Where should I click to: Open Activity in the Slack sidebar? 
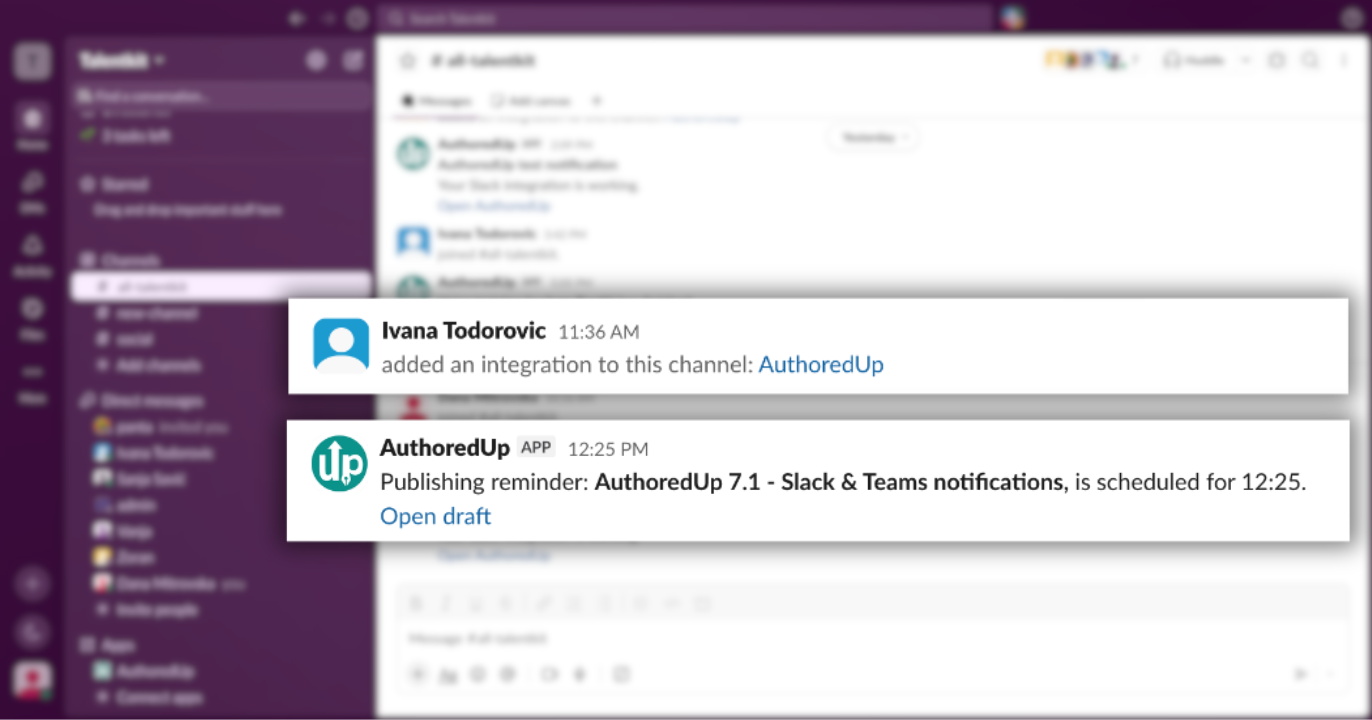[x=33, y=254]
